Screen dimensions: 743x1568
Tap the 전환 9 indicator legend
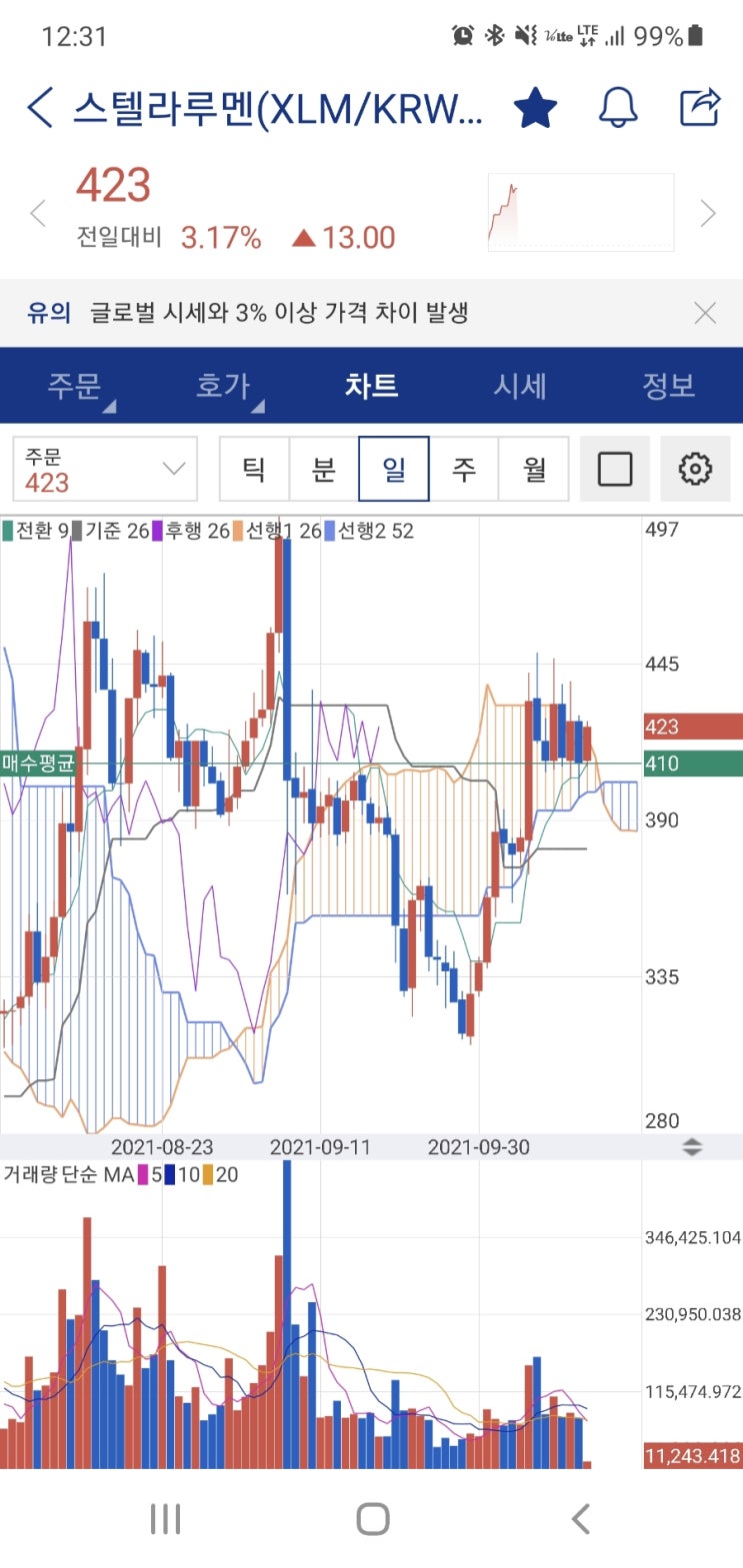36,531
